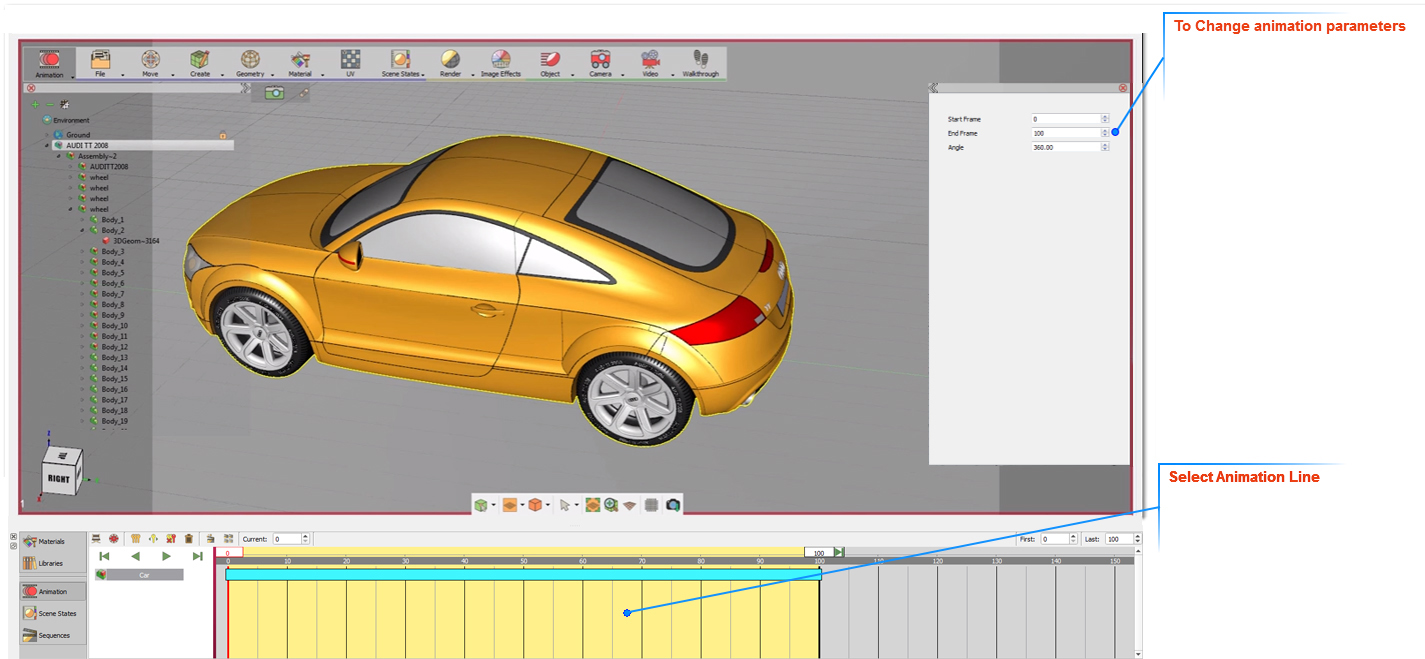The width and height of the screenshot is (1425, 659).
Task: Open the Create toolbar dropdown arrow
Action: 223,74
